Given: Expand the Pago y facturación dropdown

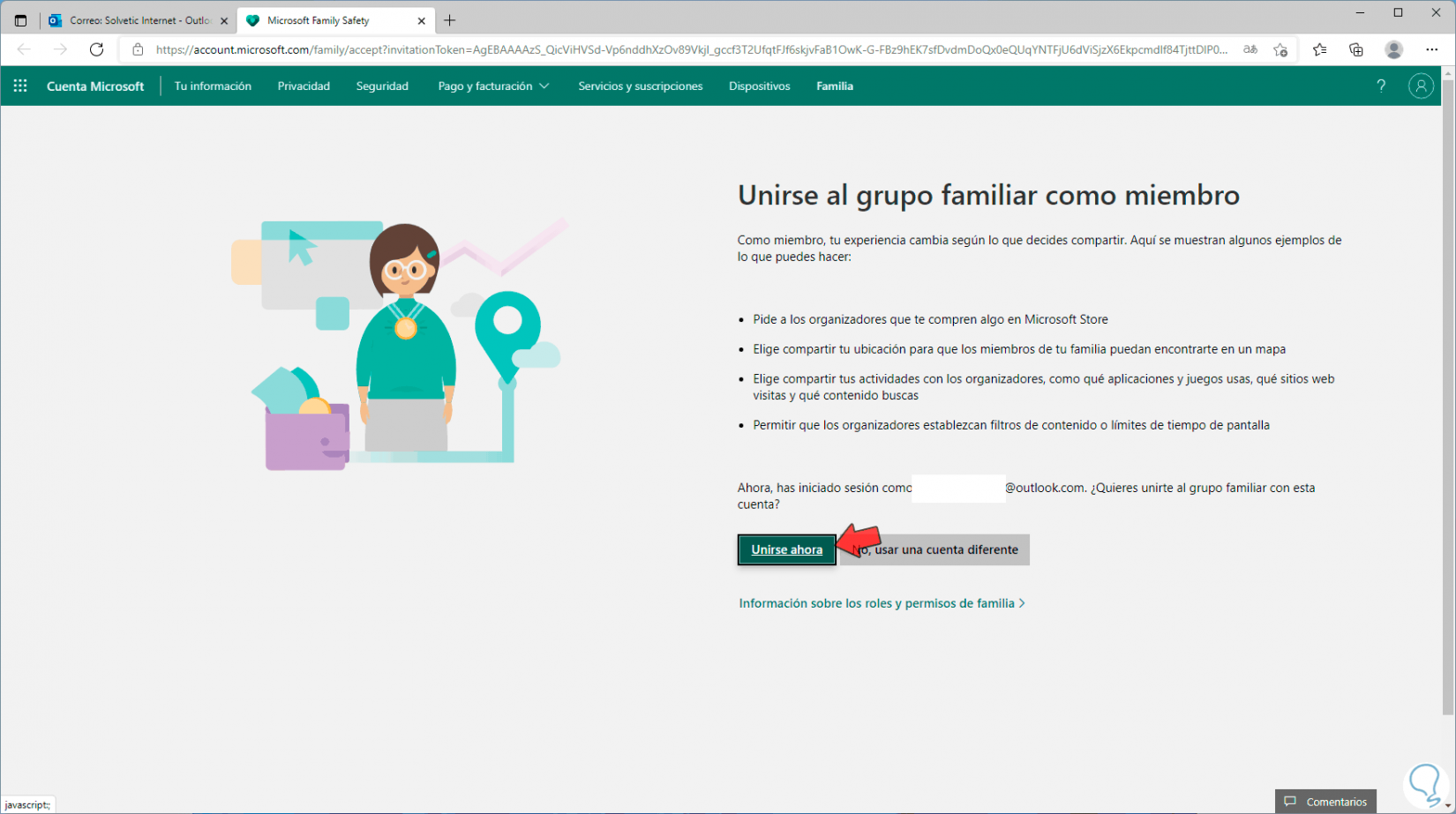Looking at the screenshot, I should 493,86.
